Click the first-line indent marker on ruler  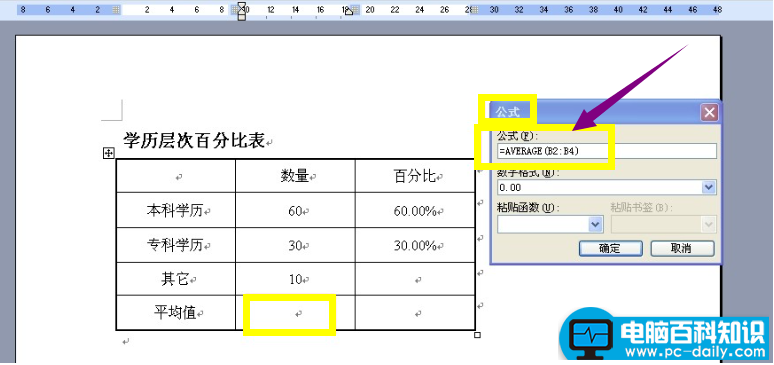(x=242, y=4)
